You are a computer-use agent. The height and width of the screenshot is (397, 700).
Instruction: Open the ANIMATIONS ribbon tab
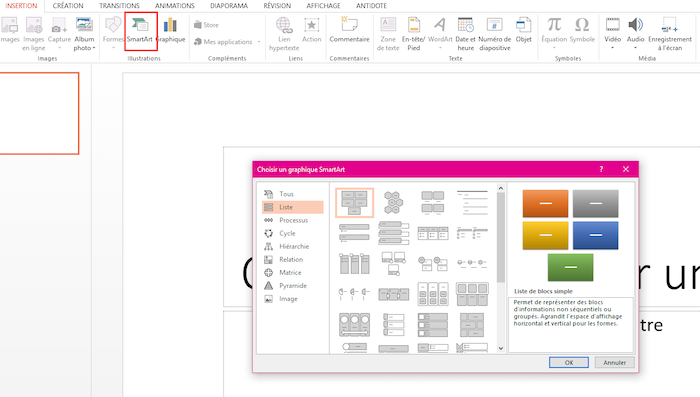coord(175,6)
